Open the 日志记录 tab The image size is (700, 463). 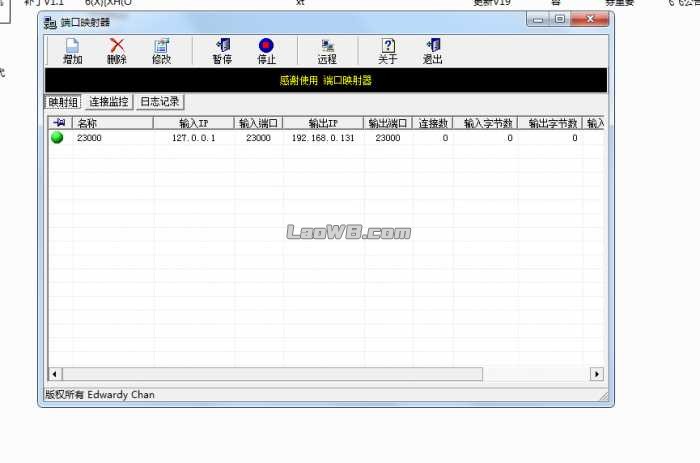pyautogui.click(x=160, y=102)
